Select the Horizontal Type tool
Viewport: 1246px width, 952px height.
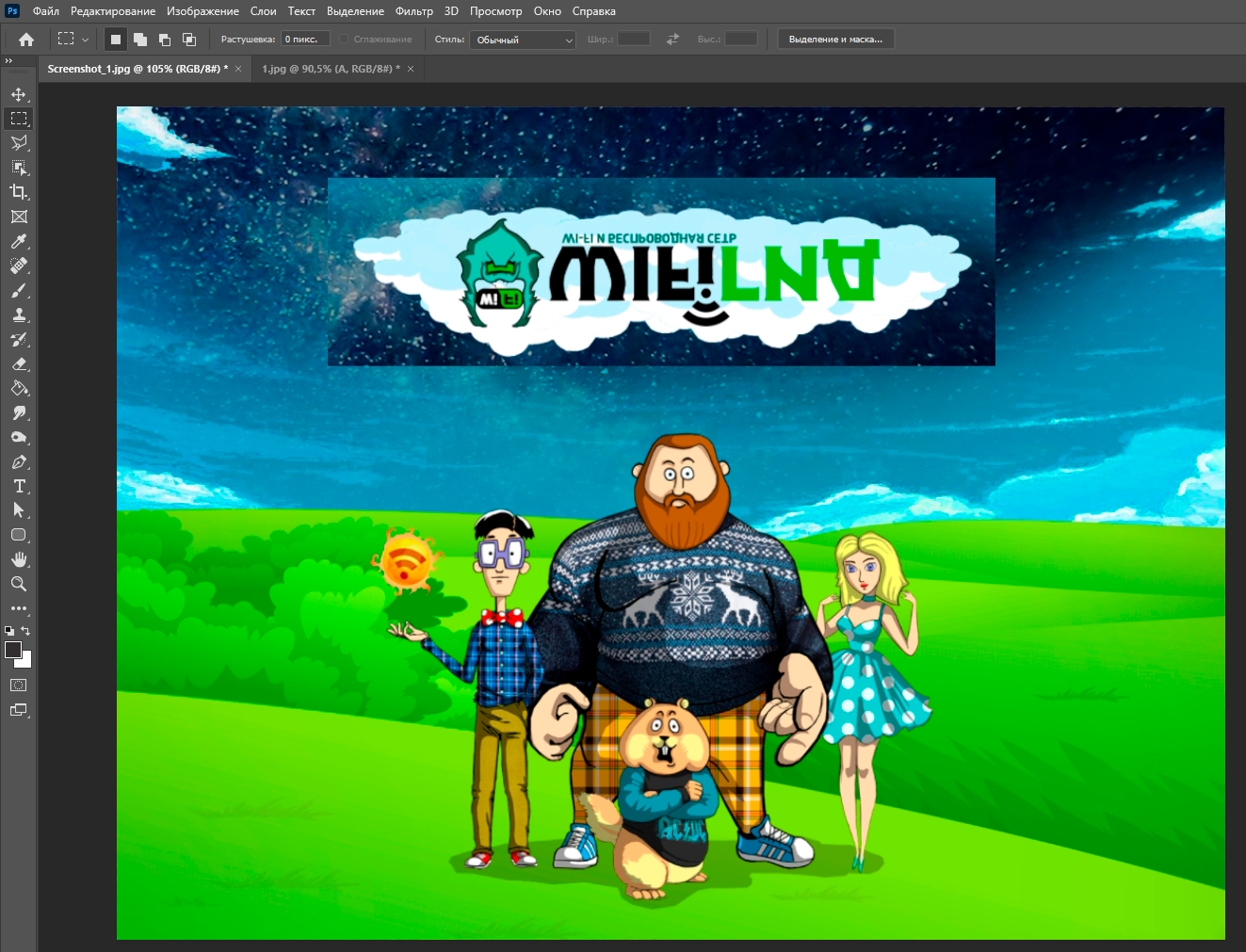[19, 486]
